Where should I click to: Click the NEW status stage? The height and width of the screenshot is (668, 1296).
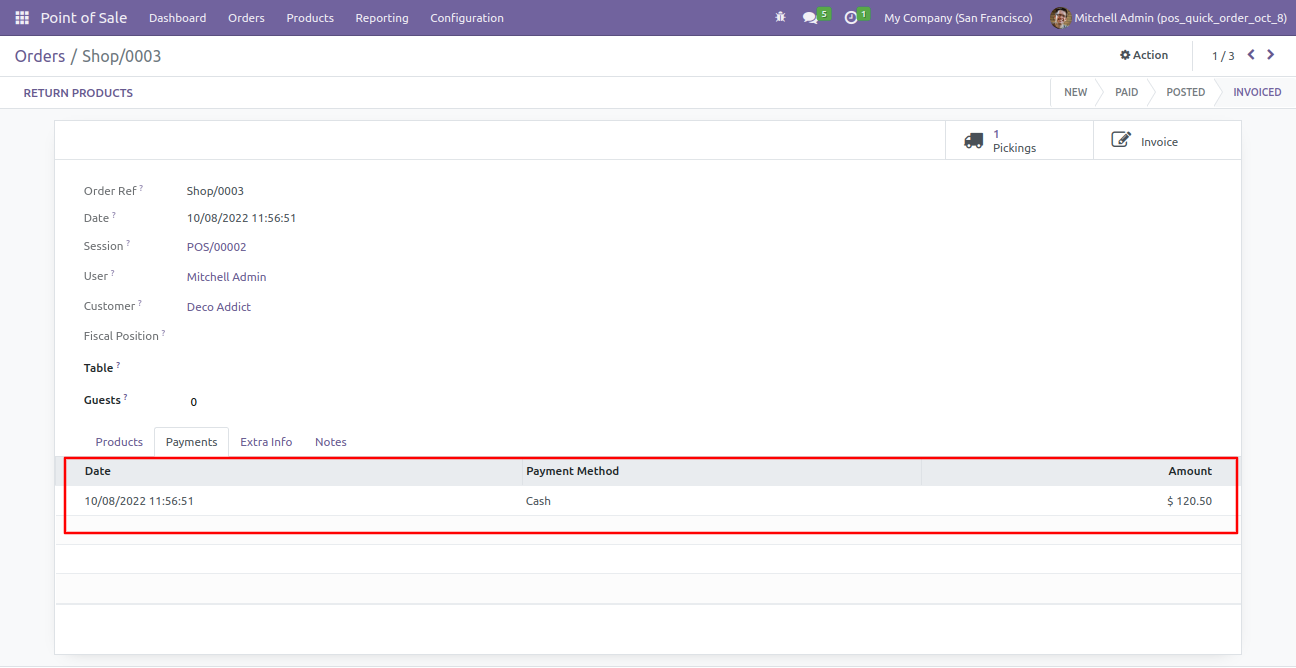point(1075,92)
